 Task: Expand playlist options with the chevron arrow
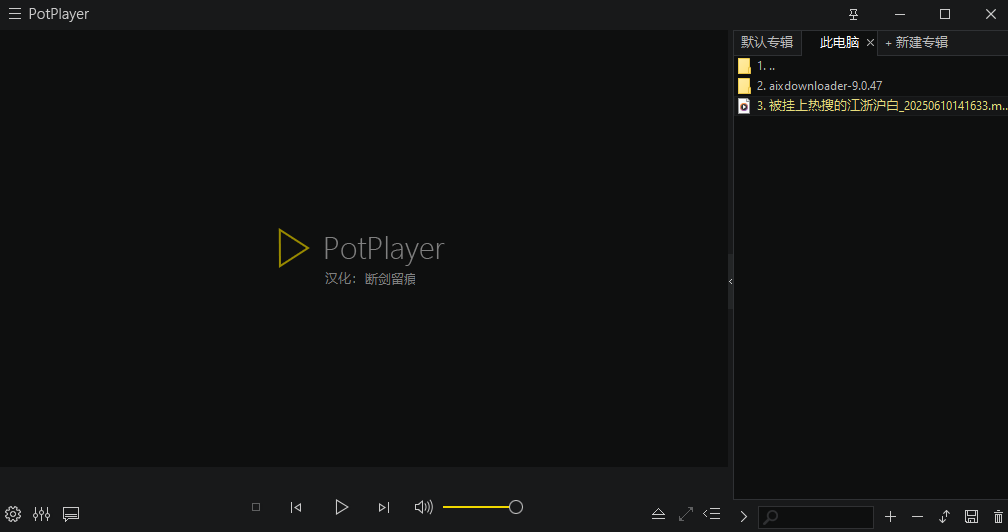coord(744,517)
